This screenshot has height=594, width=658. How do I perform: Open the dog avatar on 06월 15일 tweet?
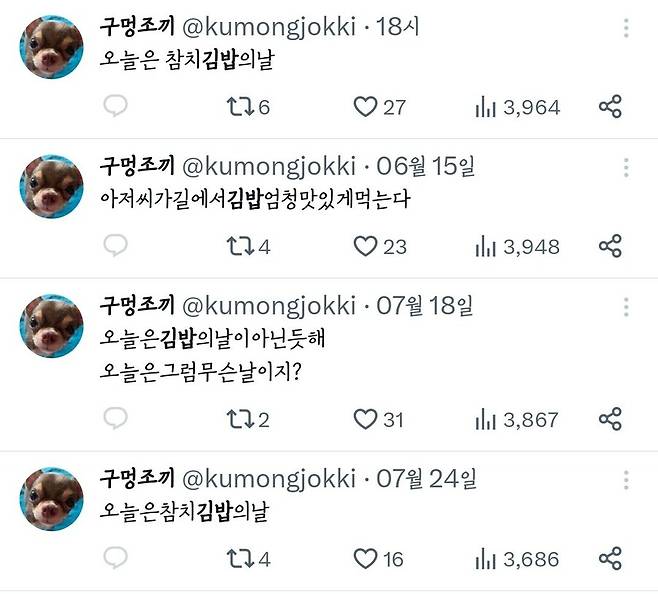[x=51, y=187]
